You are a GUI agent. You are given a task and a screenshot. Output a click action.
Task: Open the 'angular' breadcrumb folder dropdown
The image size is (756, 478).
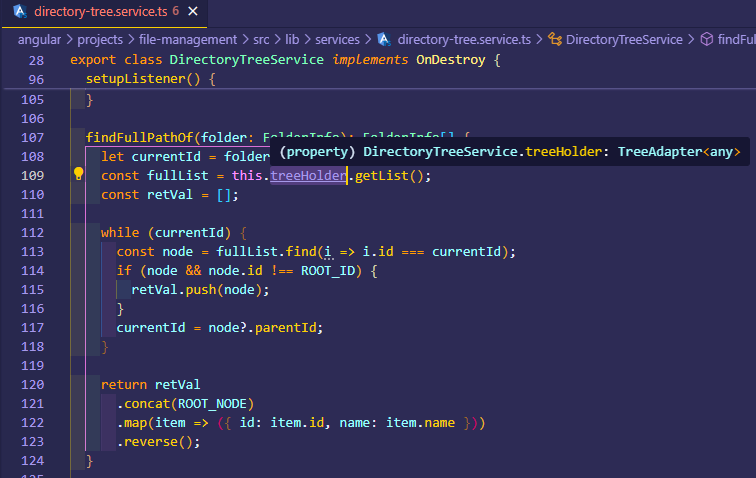pyautogui.click(x=40, y=40)
